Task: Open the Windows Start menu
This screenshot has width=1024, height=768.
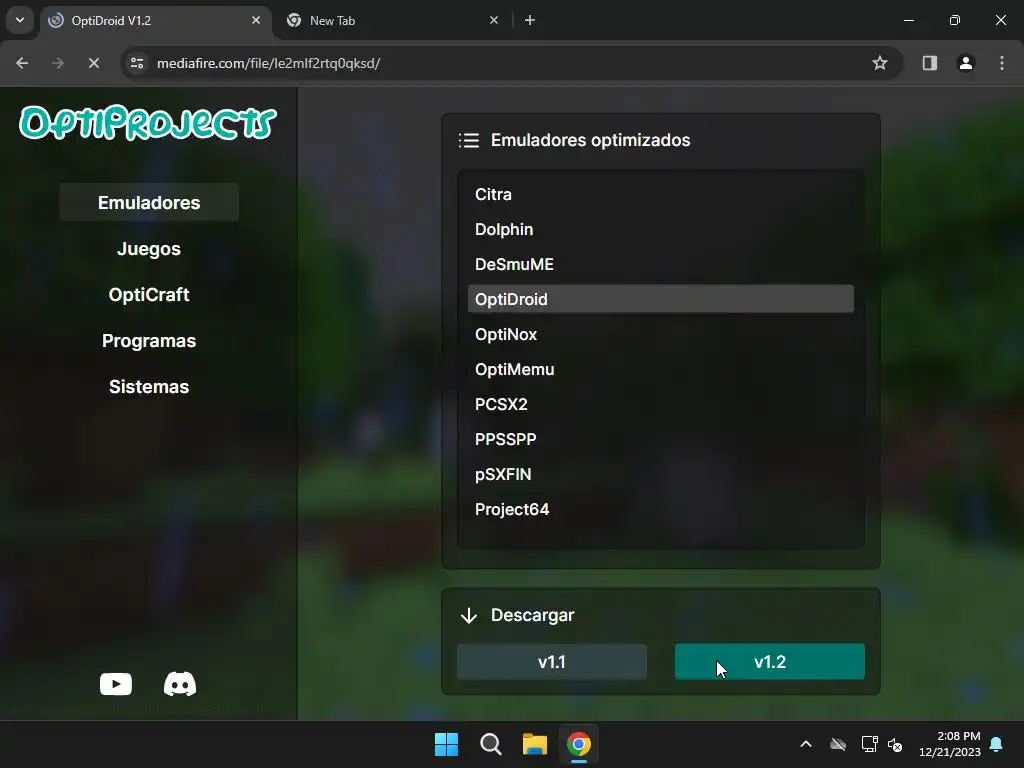Action: pyautogui.click(x=447, y=744)
